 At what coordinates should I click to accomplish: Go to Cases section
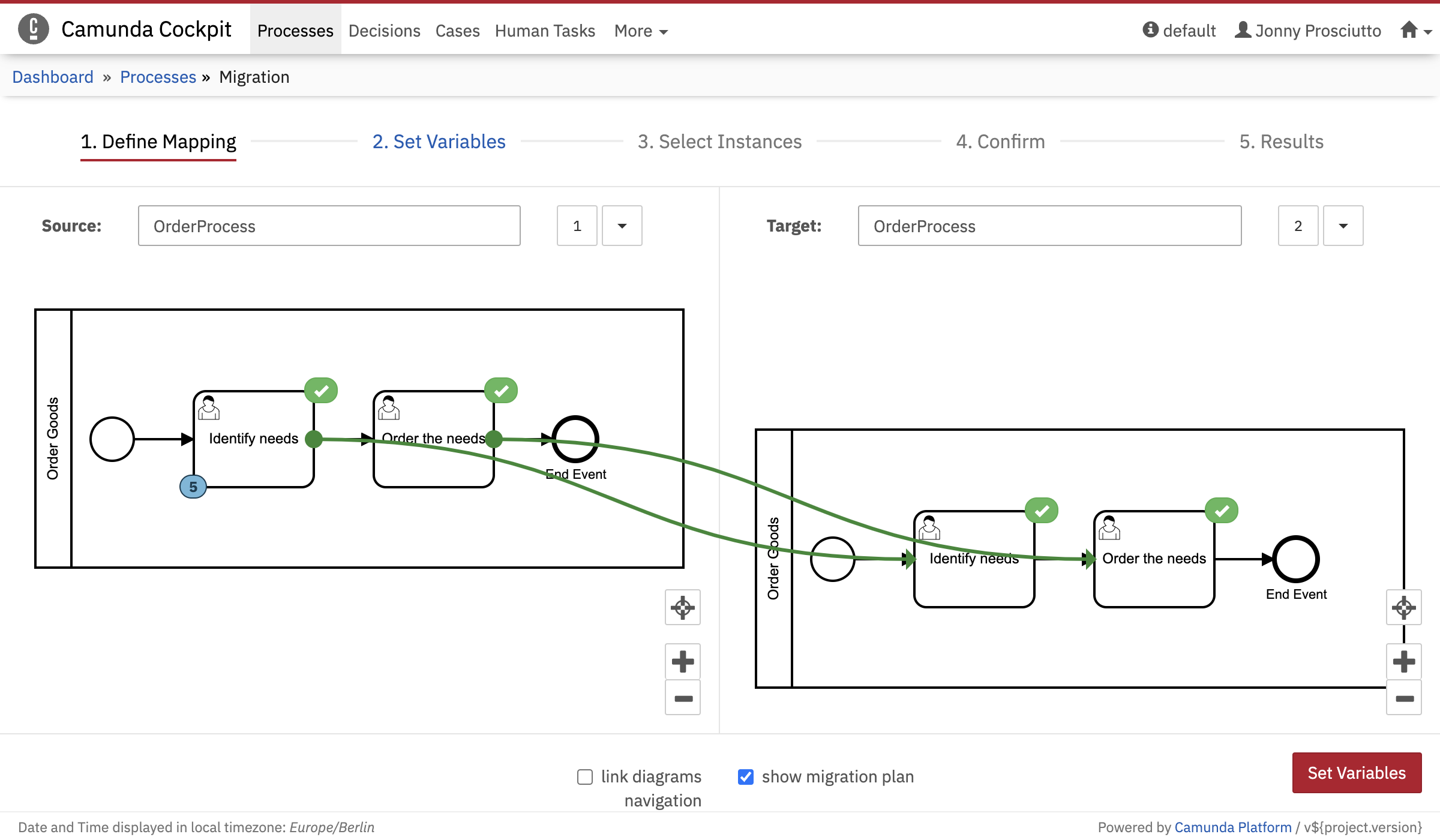pyautogui.click(x=457, y=31)
